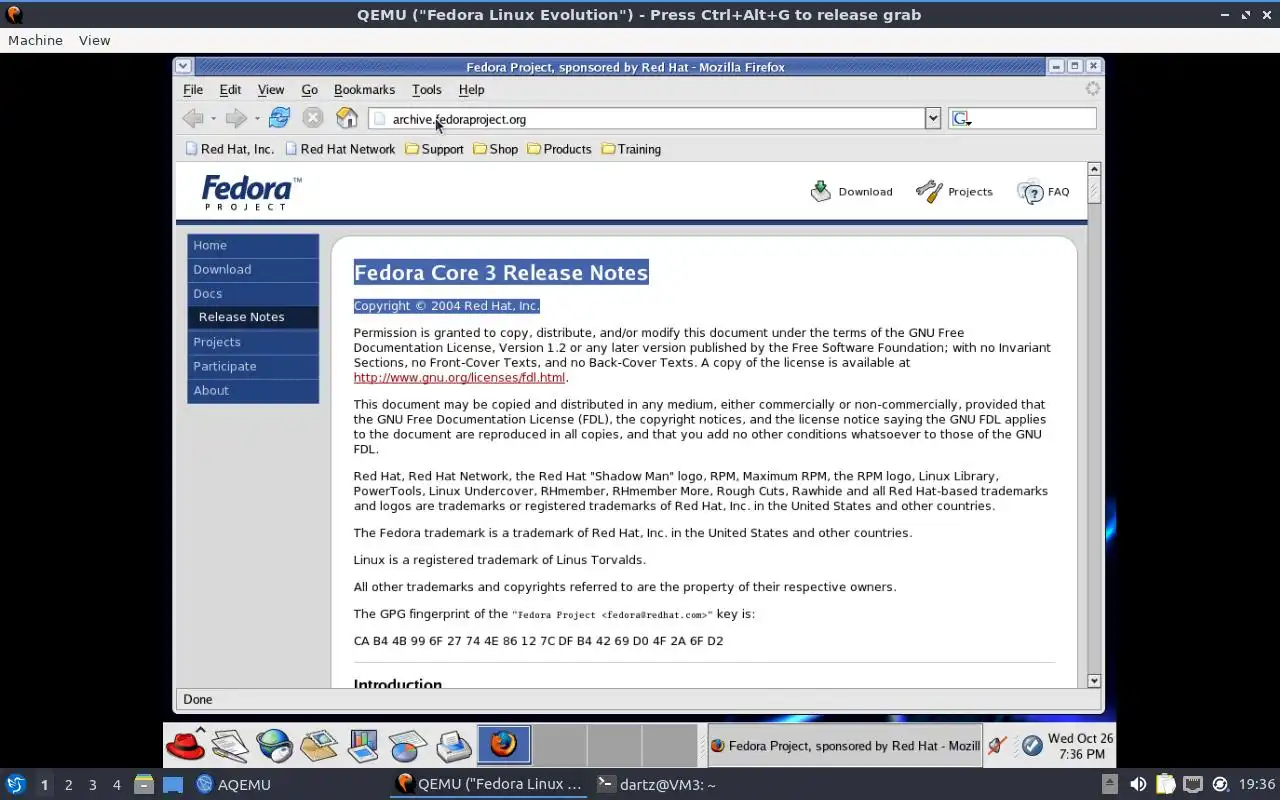Click the Wed Oct 26 panel clock

tap(1080, 746)
